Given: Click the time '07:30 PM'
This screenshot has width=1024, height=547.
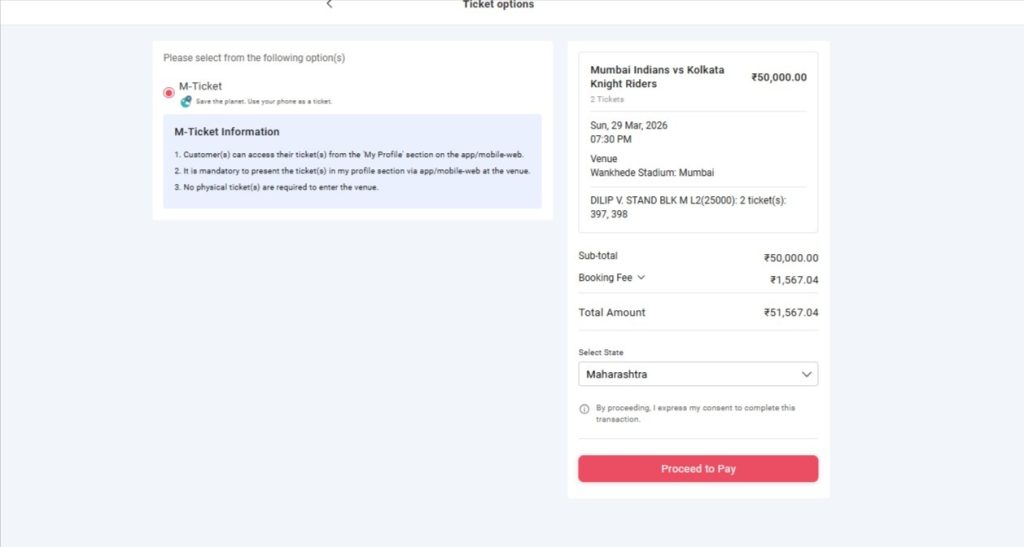Looking at the screenshot, I should pyautogui.click(x=611, y=139).
